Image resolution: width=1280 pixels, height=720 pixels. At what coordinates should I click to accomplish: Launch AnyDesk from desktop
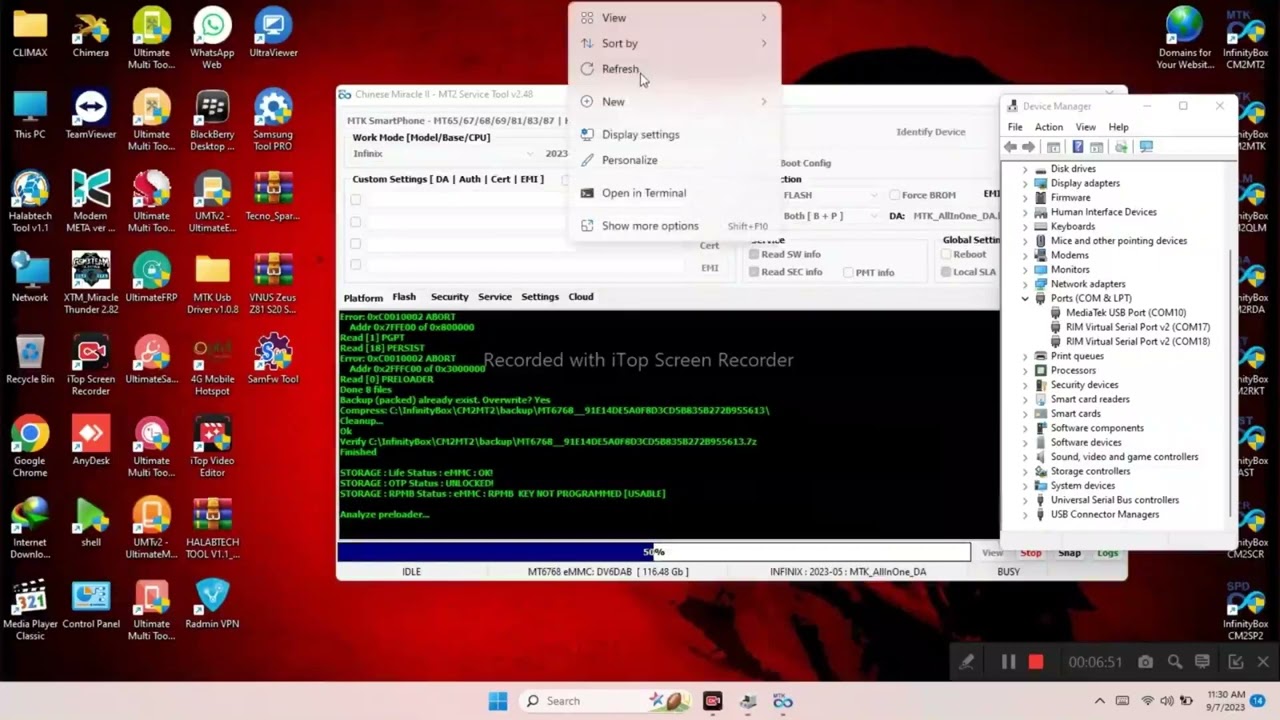tap(90, 441)
